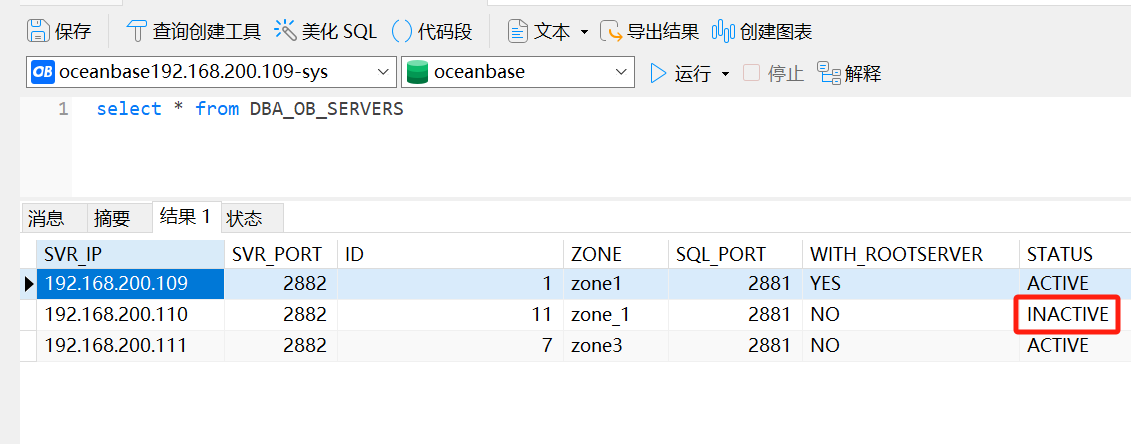Click the Beautify SQL (美化 SQL) icon
Screen dimensions: 1131x444
pos(286,31)
